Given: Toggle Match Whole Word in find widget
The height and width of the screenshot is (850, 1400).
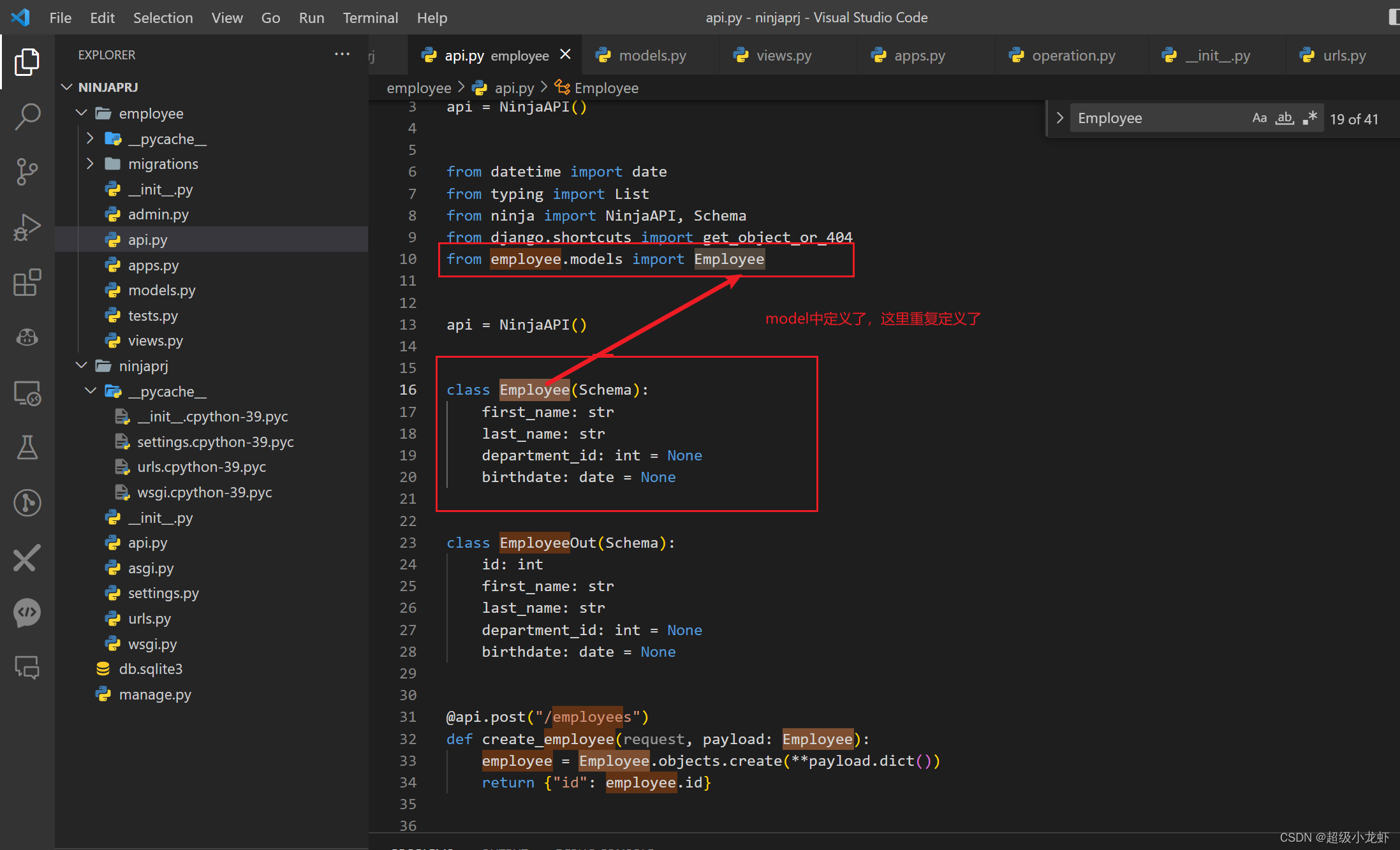Looking at the screenshot, I should point(1285,118).
